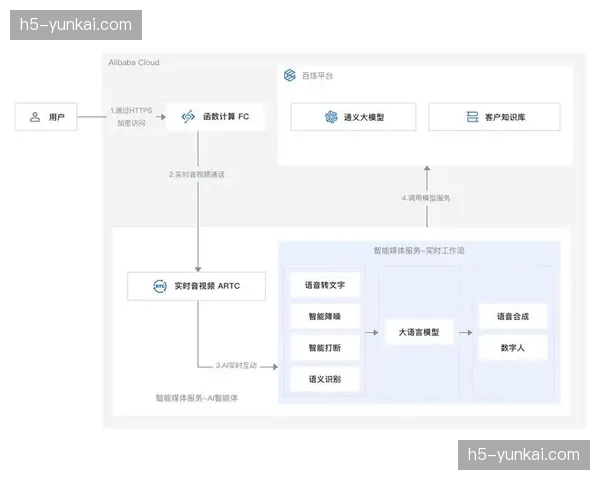Select the 用户 box

click(x=46, y=117)
